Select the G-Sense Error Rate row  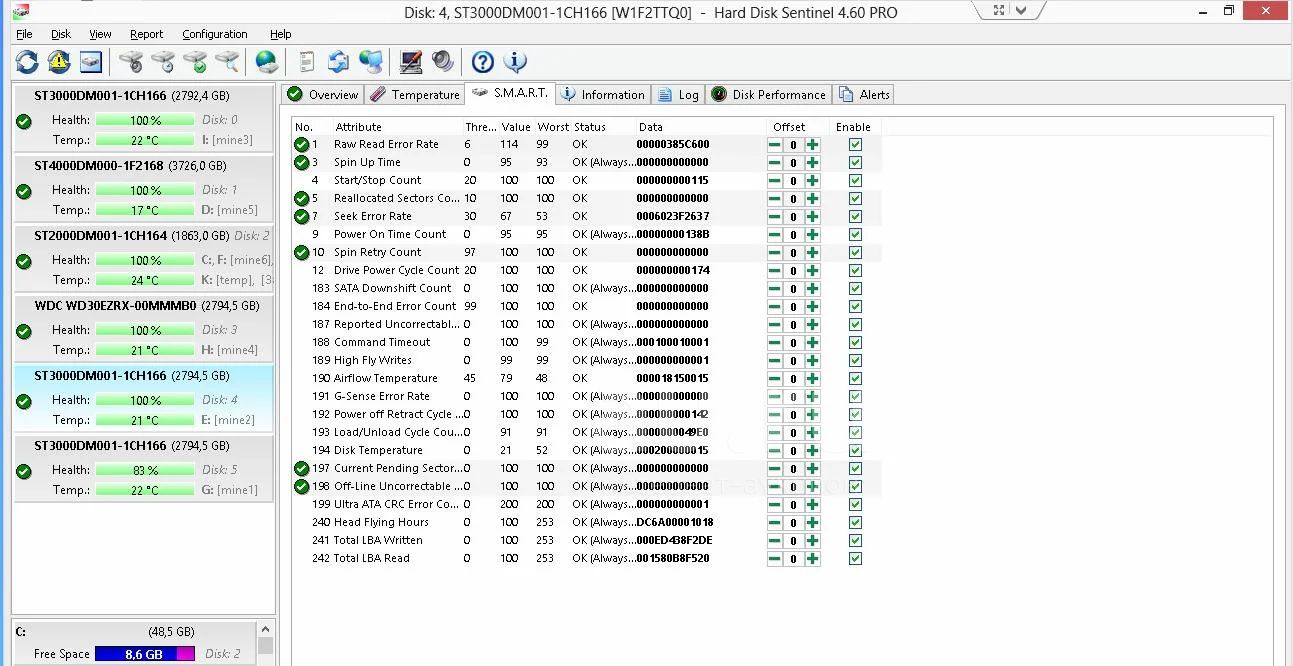tap(587, 397)
